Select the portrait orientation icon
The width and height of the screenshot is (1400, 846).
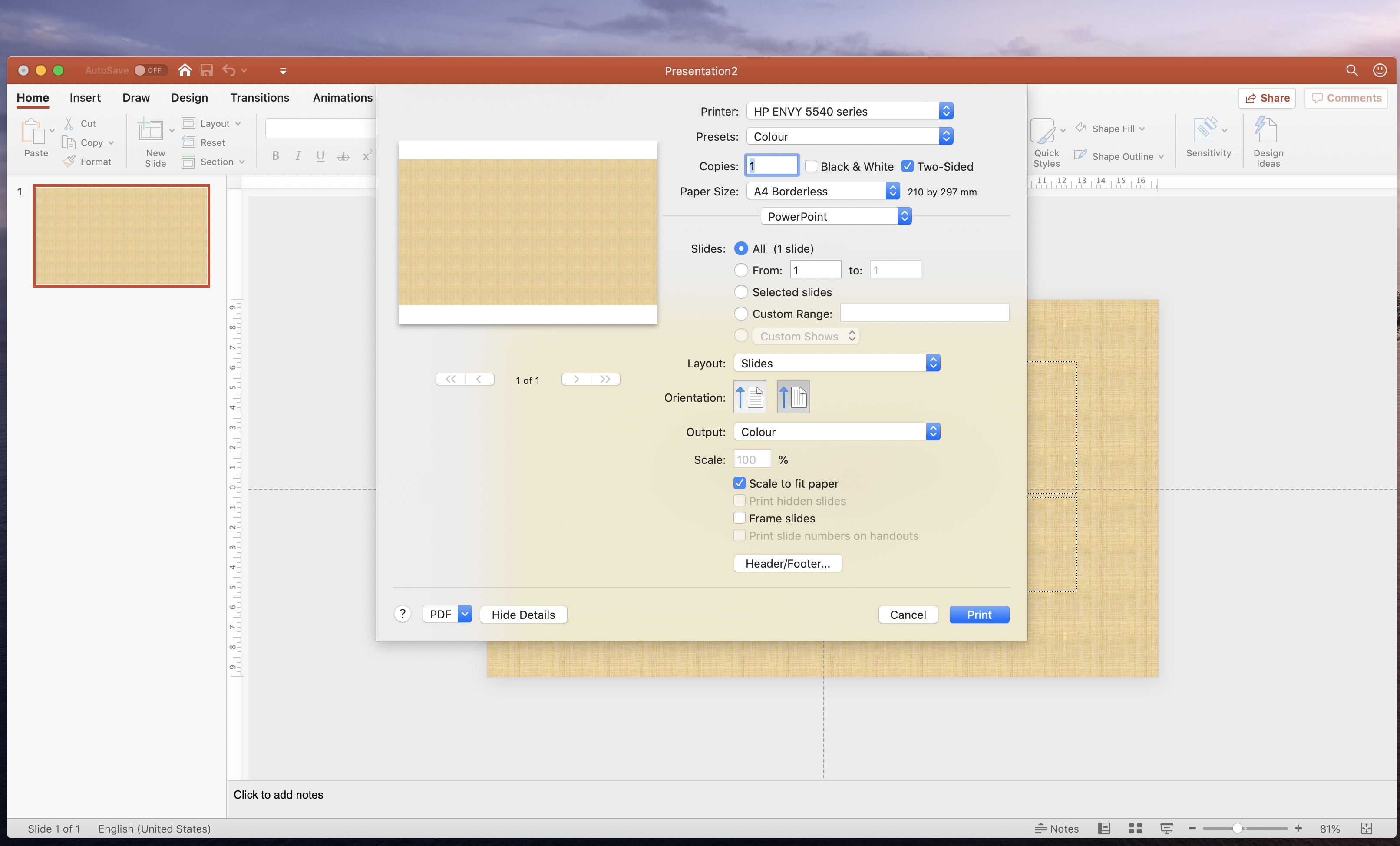(x=750, y=397)
